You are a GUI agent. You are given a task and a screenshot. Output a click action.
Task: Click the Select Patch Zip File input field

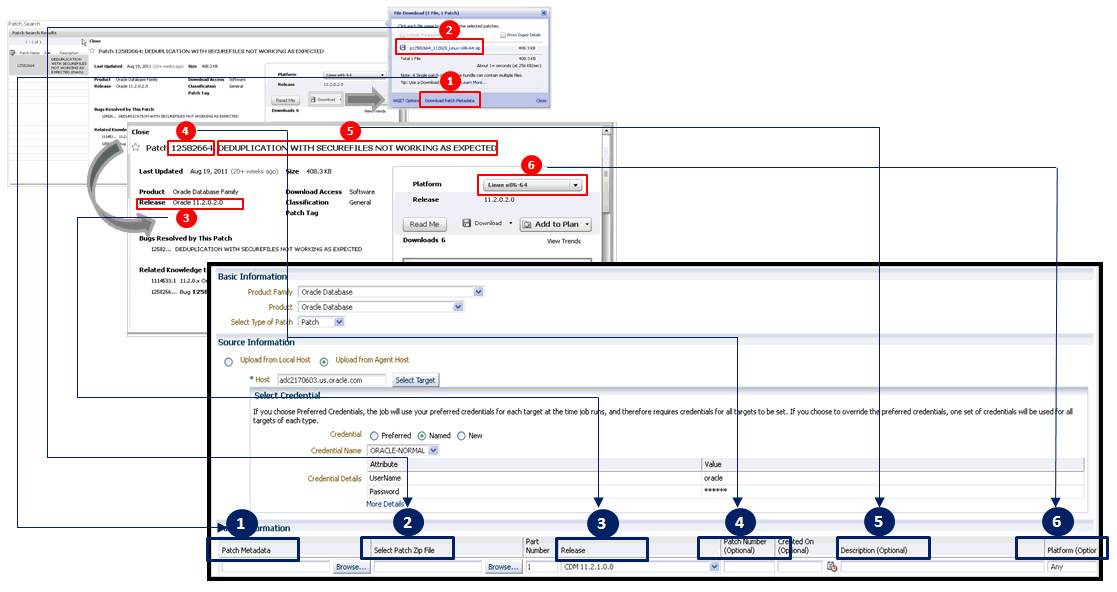tap(429, 567)
